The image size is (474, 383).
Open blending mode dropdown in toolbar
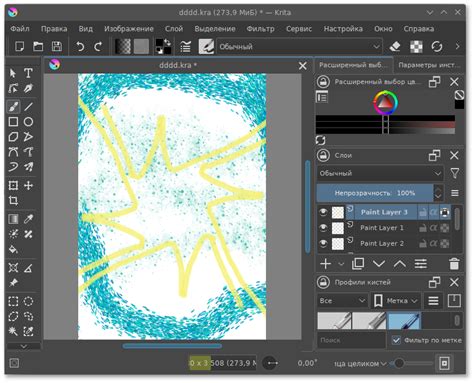click(x=299, y=46)
